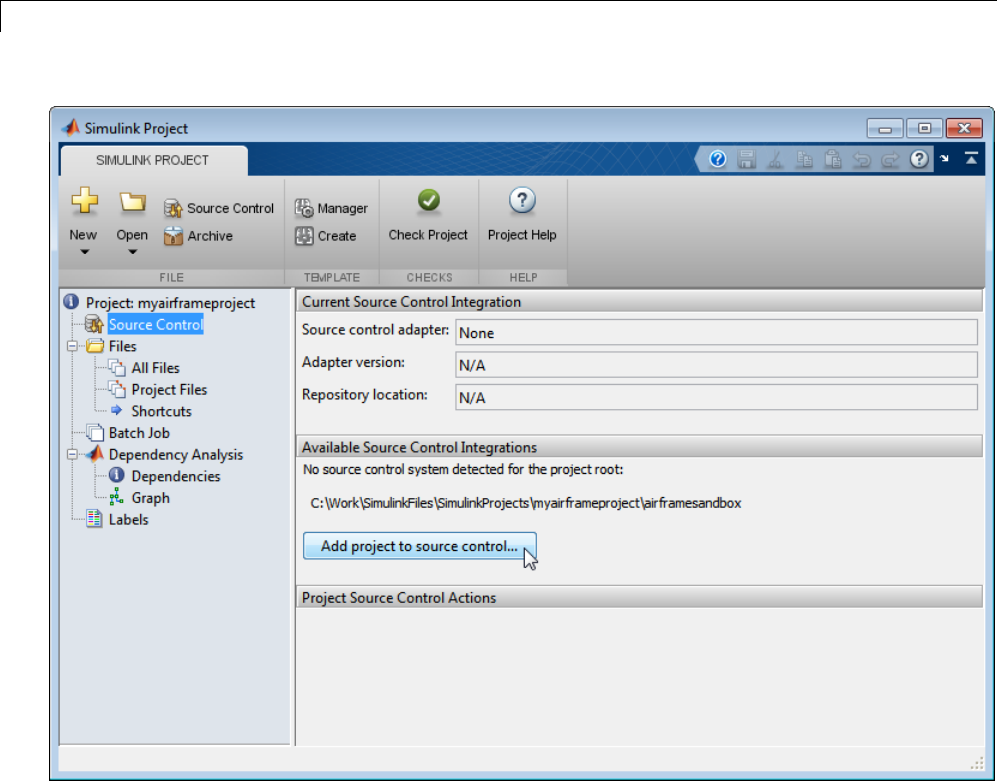
Task: Expand the dropdown arrow under Open
Action: [132, 252]
